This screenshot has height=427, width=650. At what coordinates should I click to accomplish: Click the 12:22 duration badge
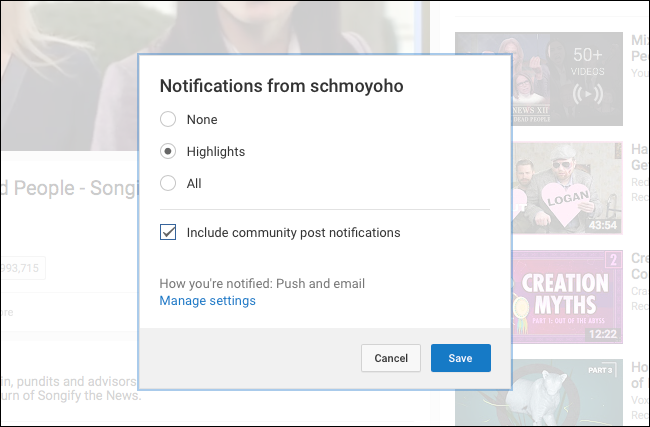tap(603, 335)
